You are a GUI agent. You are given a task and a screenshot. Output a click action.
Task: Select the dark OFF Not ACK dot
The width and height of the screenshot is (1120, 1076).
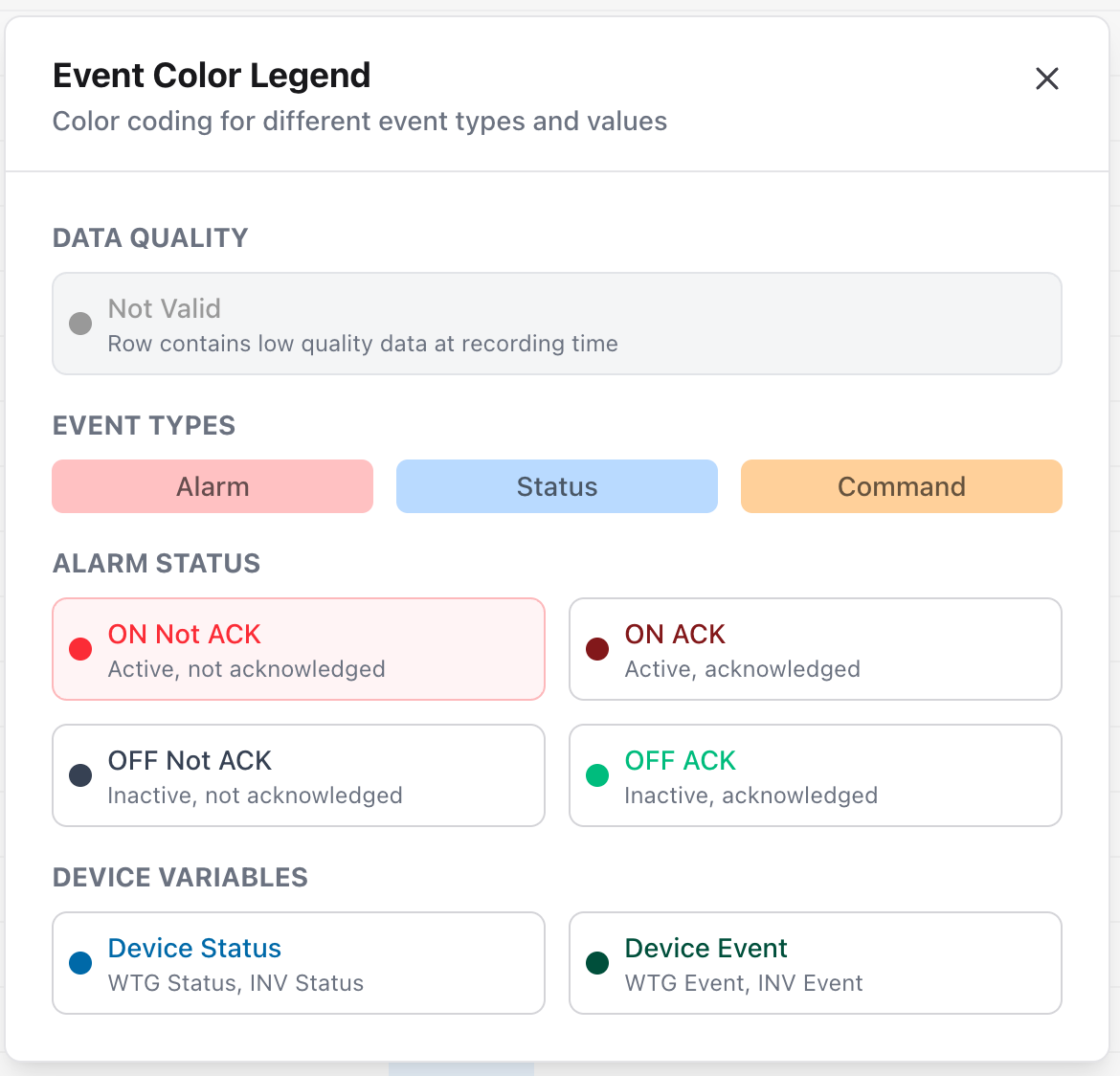79,775
